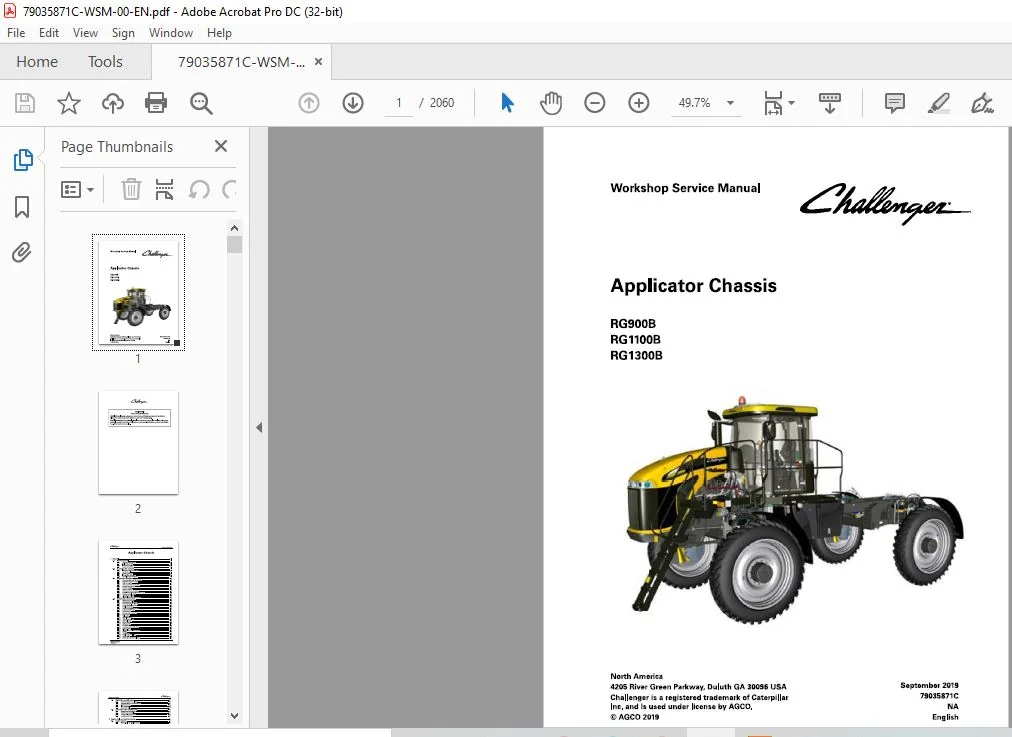The width and height of the screenshot is (1012, 737).
Task: Click the 'September 2019' date text
Action: [929, 685]
